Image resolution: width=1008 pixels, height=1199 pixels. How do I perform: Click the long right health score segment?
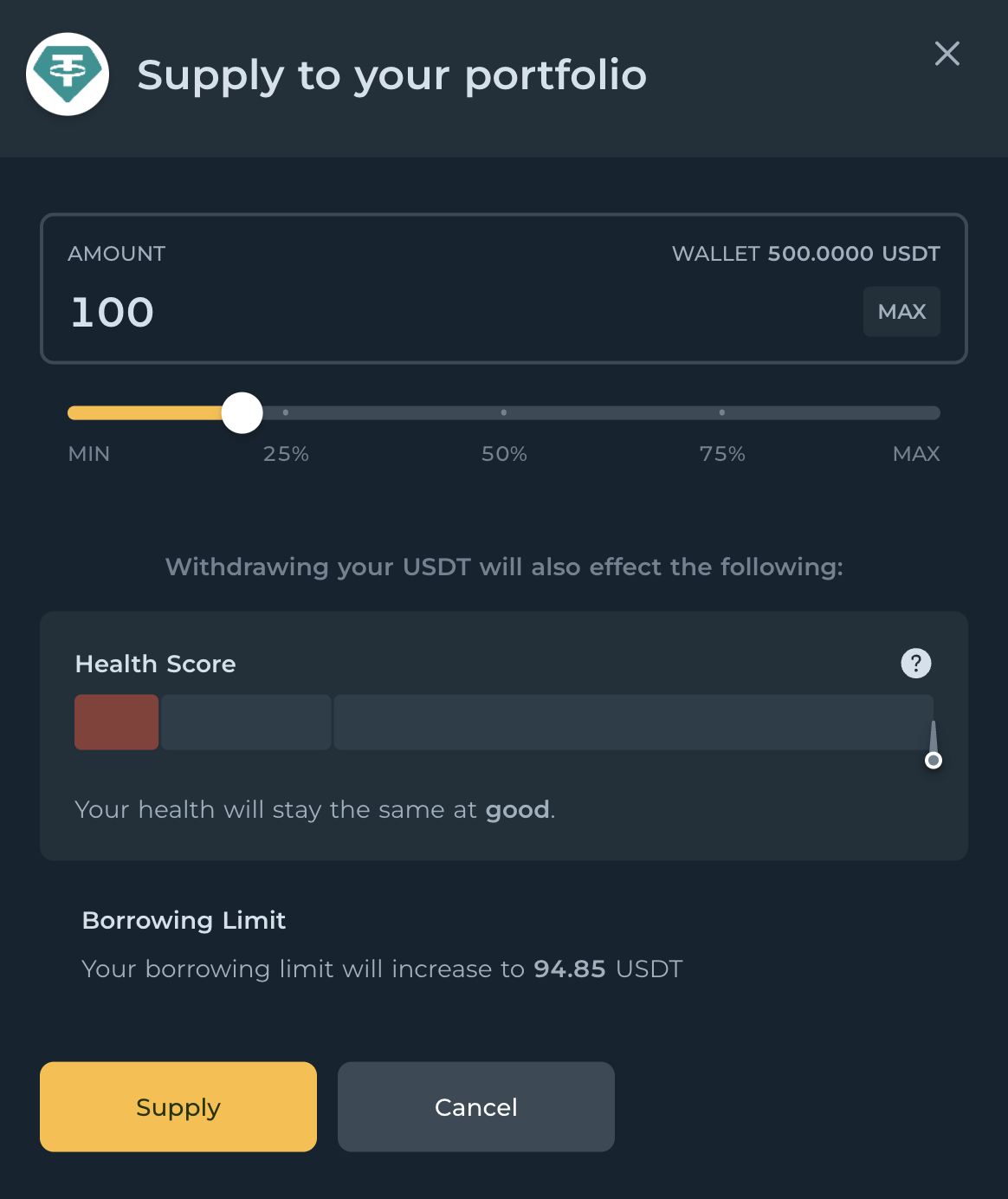632,723
